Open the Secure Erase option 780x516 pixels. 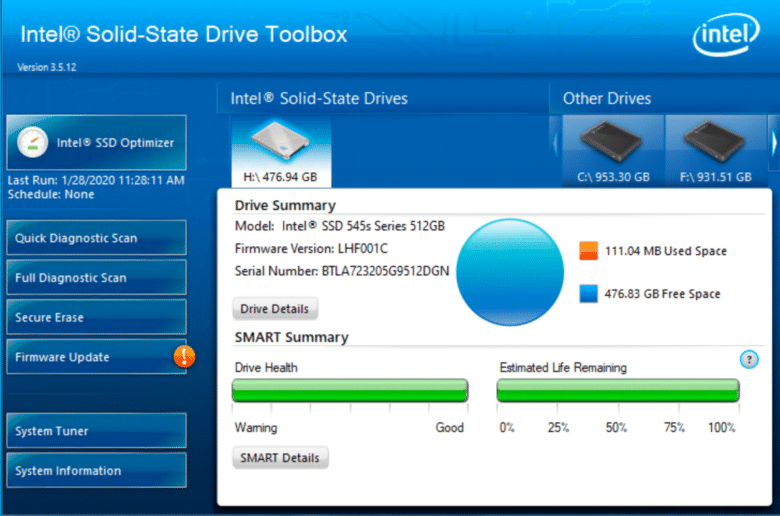(x=97, y=317)
